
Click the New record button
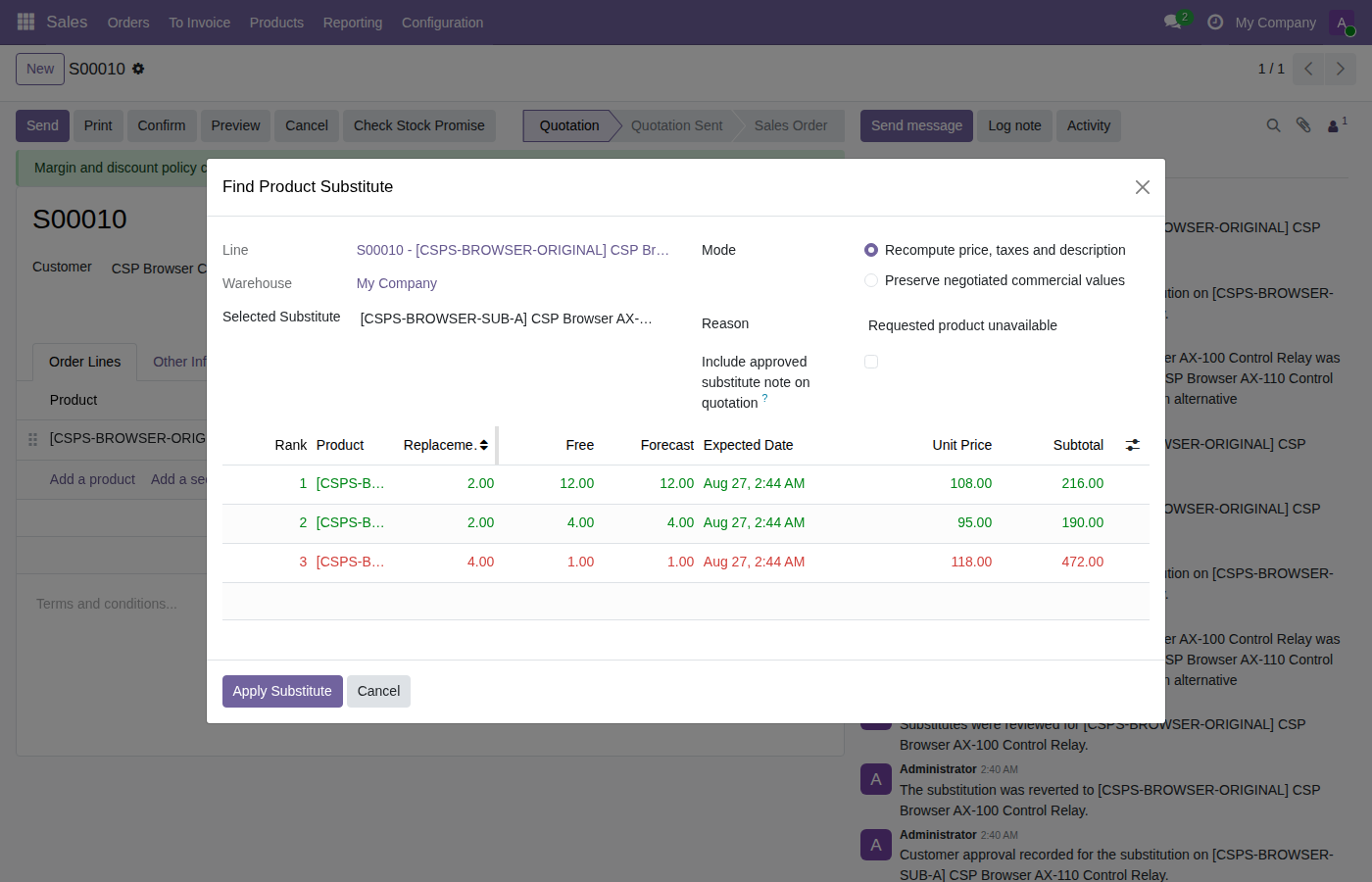40,69
